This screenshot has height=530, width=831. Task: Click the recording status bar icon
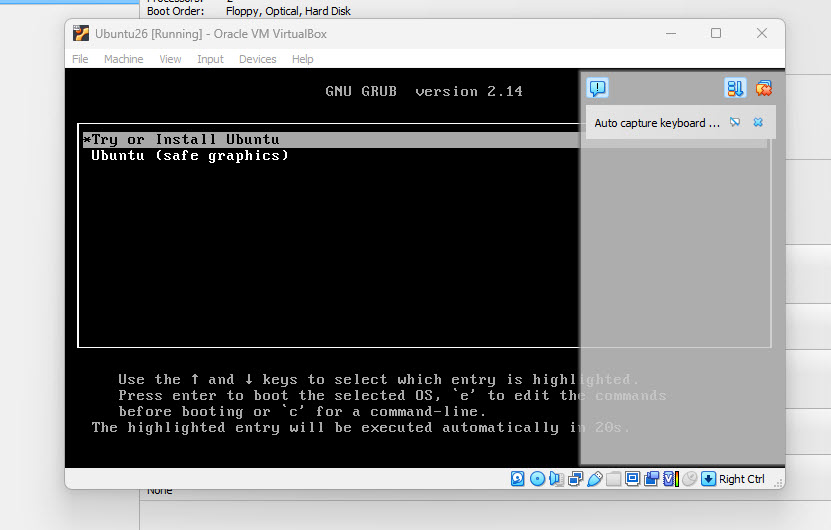tap(652, 479)
